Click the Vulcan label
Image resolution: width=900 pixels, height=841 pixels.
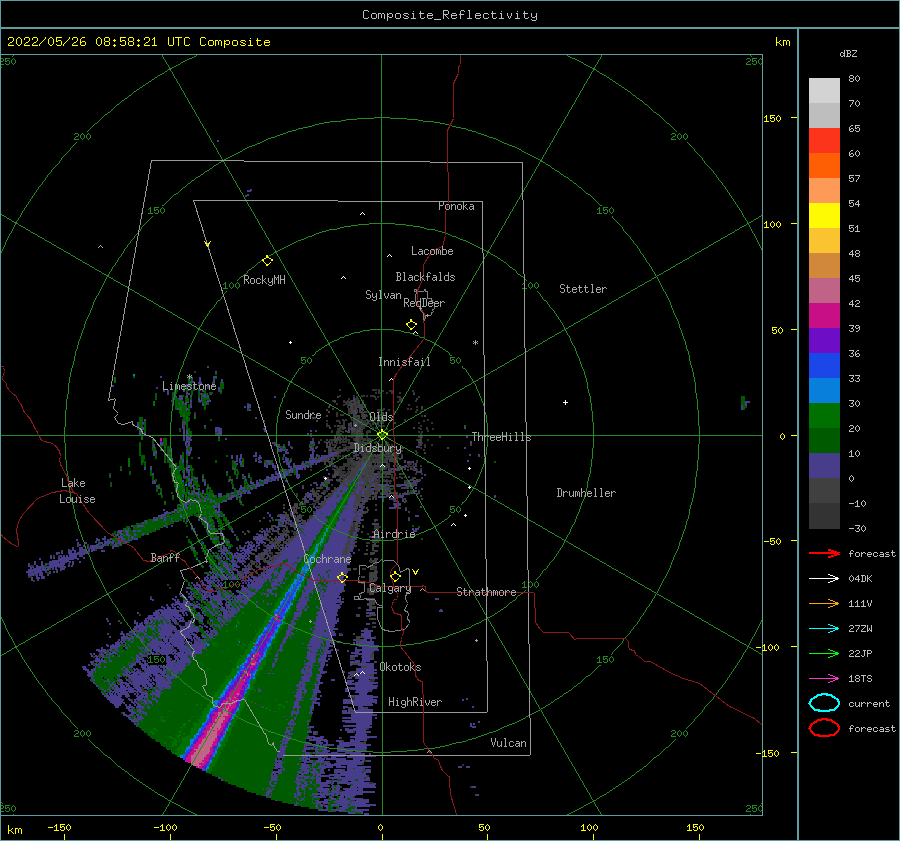pos(508,743)
